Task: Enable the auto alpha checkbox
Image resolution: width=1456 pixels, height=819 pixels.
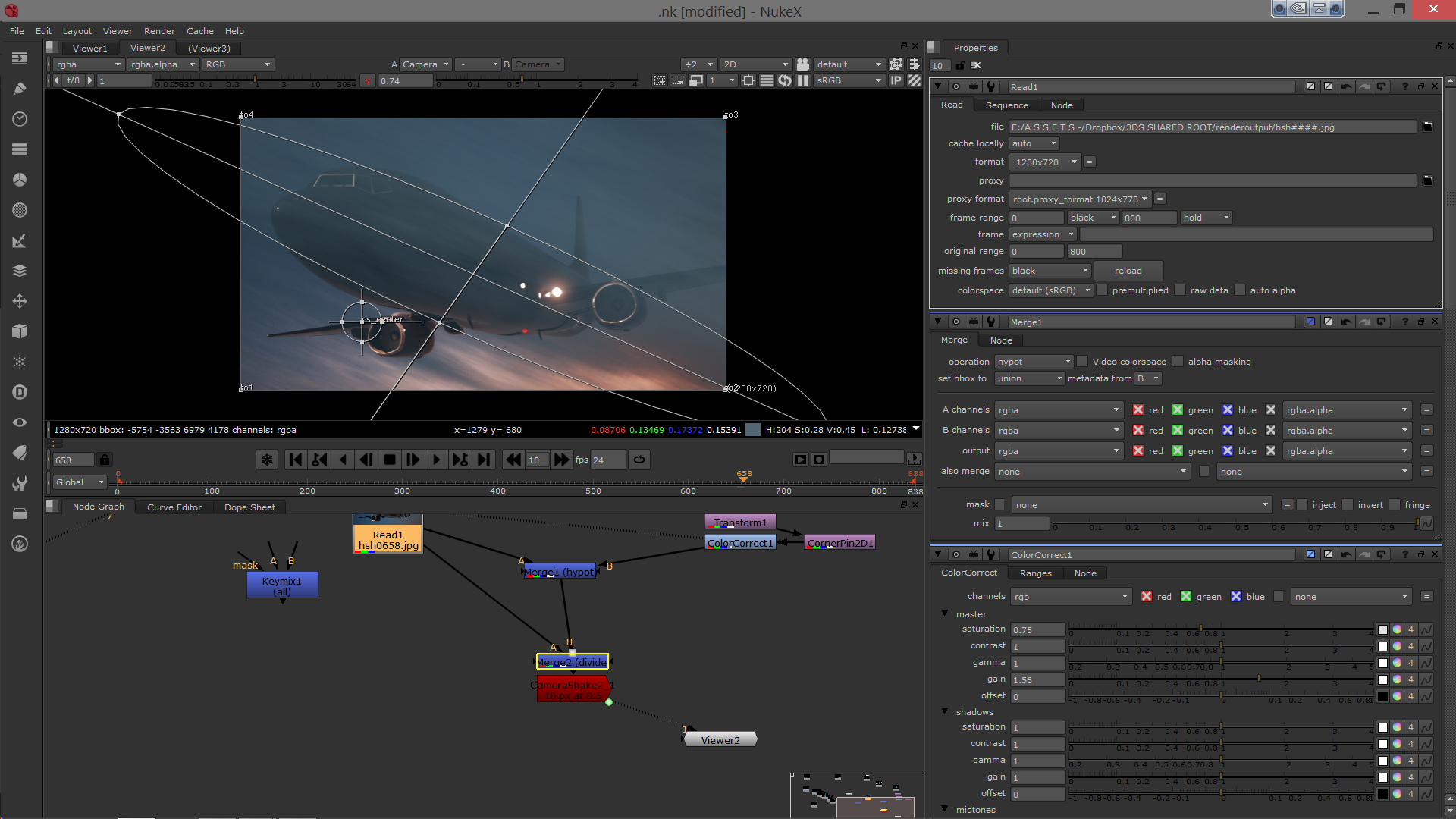Action: (x=1241, y=290)
